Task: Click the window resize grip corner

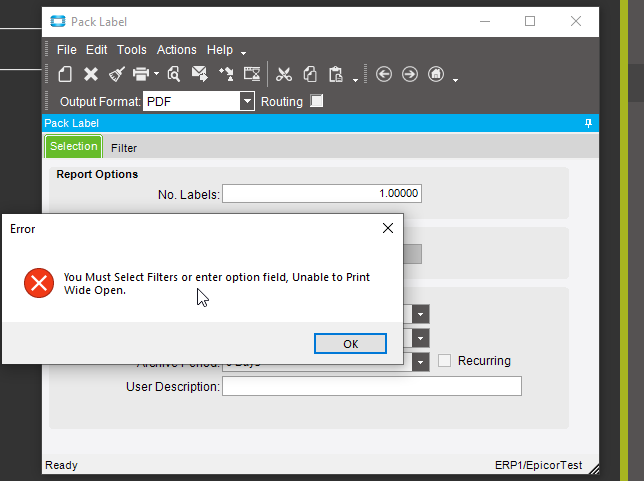Action: coord(594,469)
